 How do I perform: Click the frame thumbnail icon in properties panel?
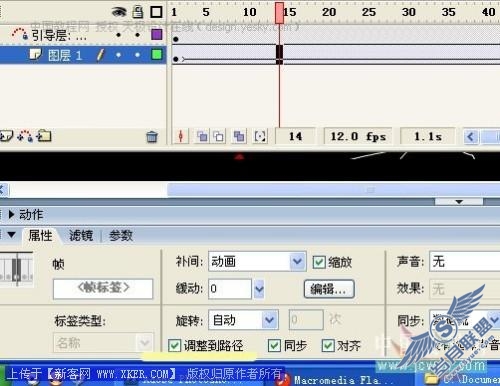point(17,269)
